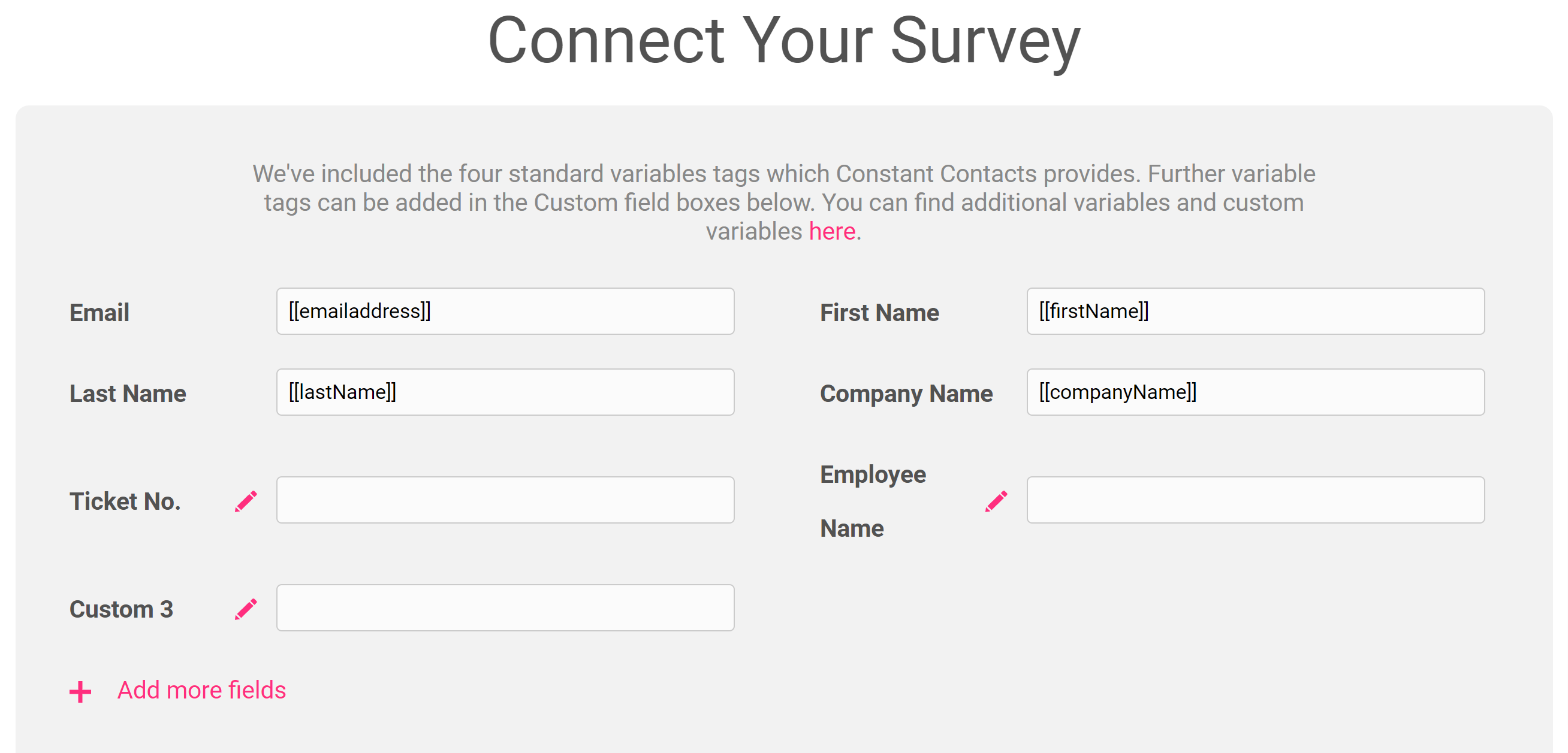Click the empty Ticket No. input box
This screenshot has height=753, width=1568.
tap(505, 500)
